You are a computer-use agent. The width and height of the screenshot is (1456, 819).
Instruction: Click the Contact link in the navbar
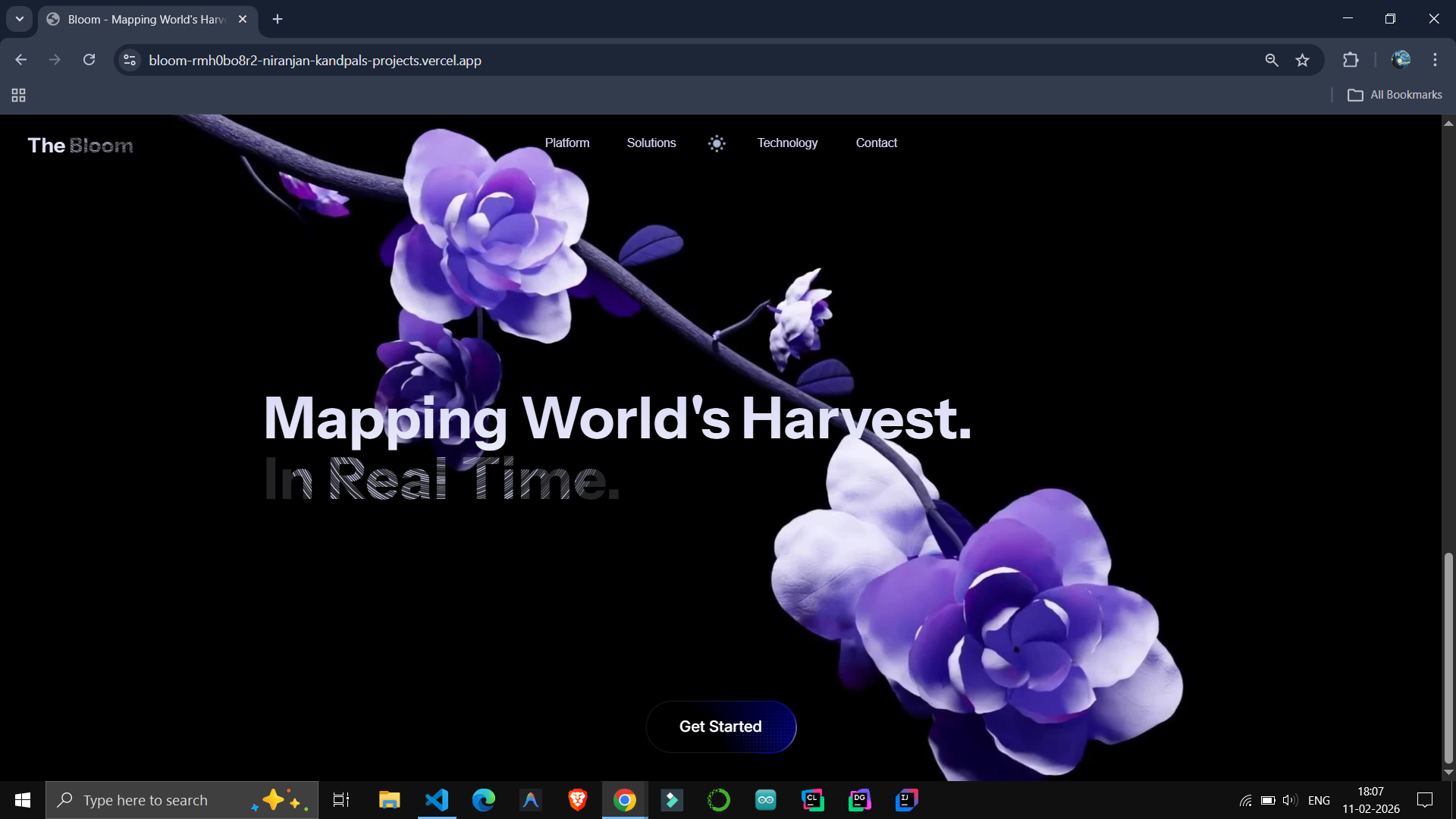tap(876, 143)
